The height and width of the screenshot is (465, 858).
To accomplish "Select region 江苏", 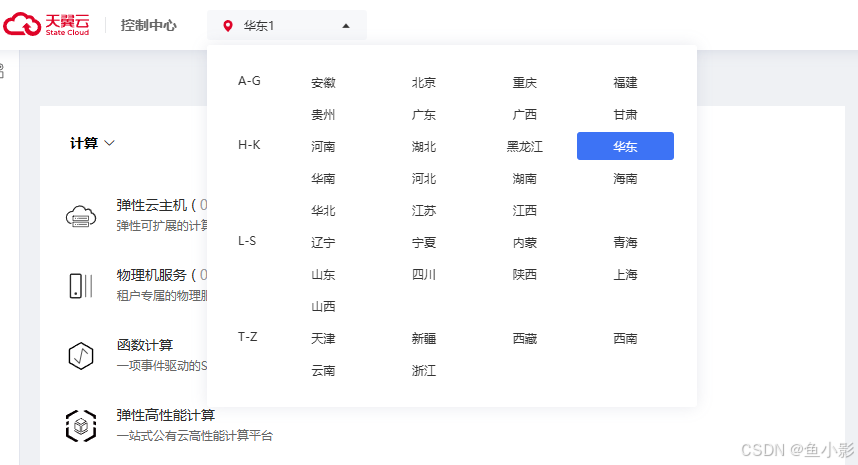I will pyautogui.click(x=424, y=211).
